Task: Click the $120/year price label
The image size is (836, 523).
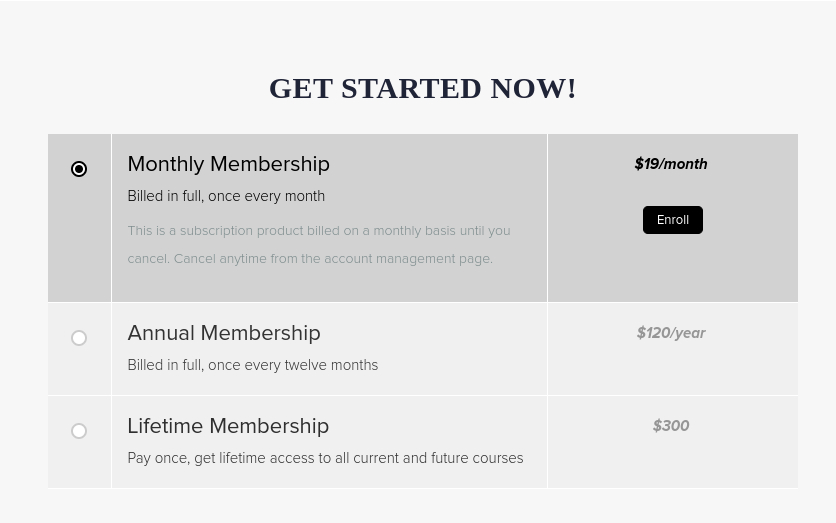Action: [671, 333]
